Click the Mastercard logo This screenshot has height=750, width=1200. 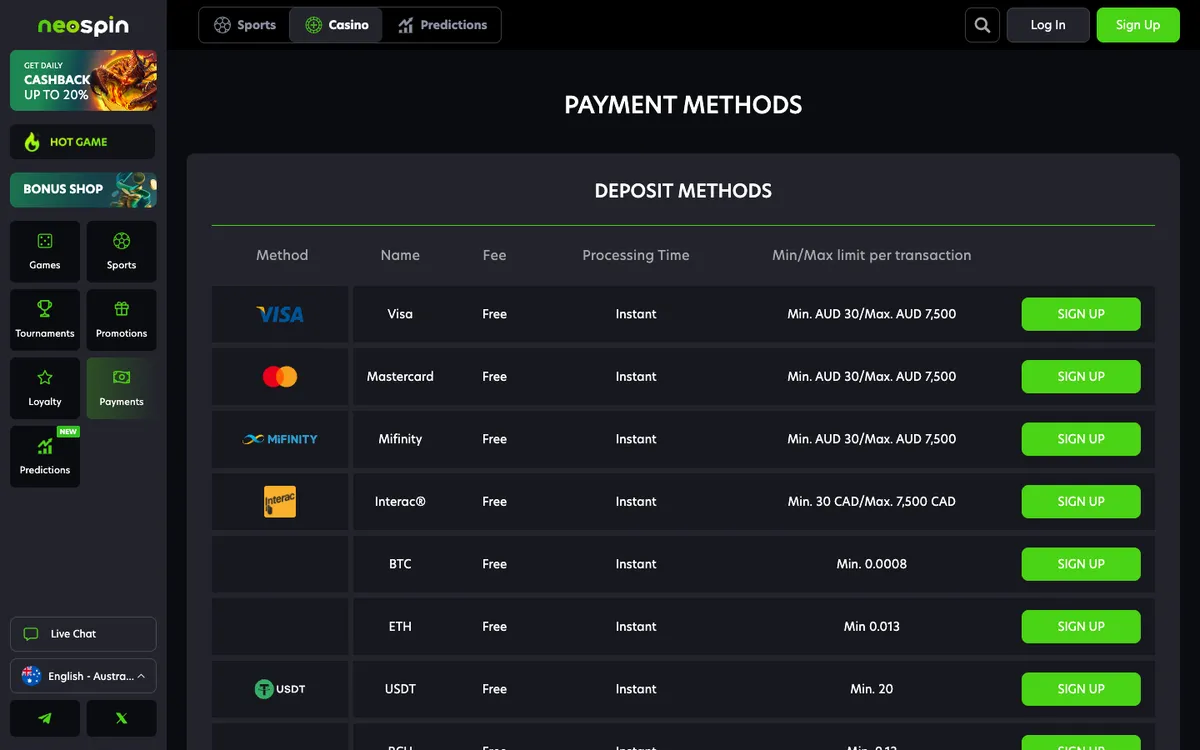click(x=280, y=377)
